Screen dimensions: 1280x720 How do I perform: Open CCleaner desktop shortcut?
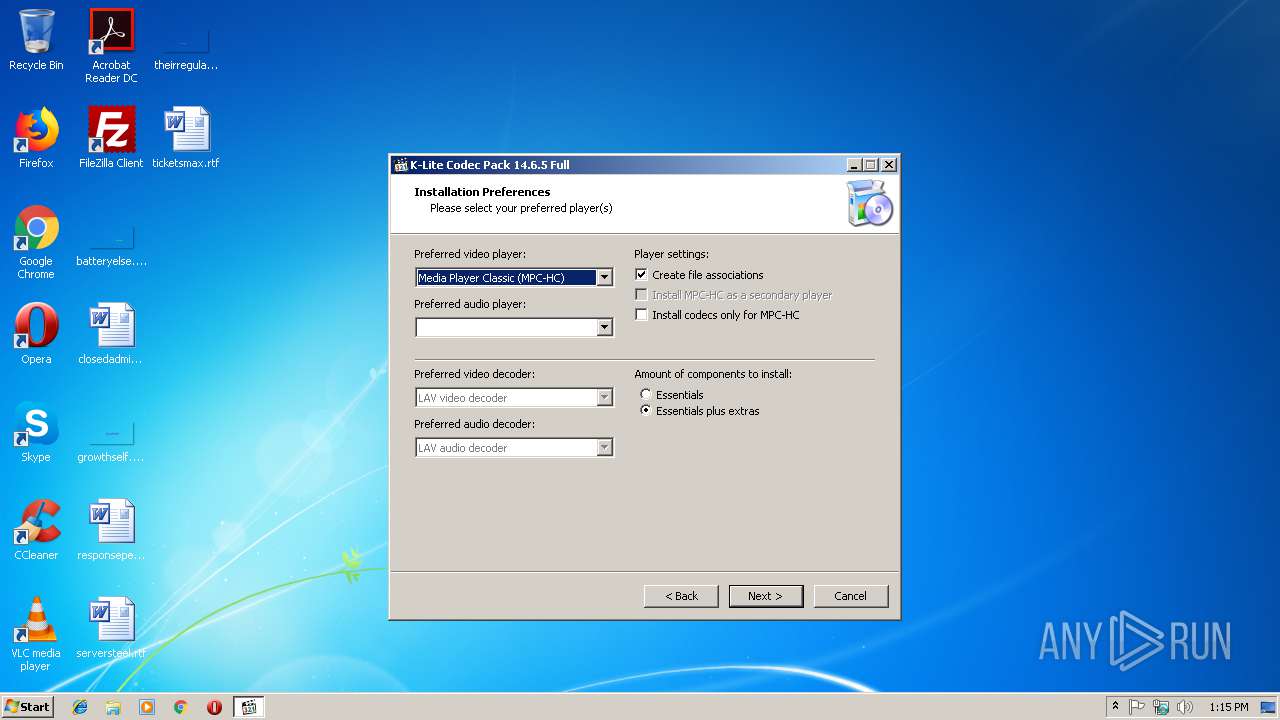(36, 530)
